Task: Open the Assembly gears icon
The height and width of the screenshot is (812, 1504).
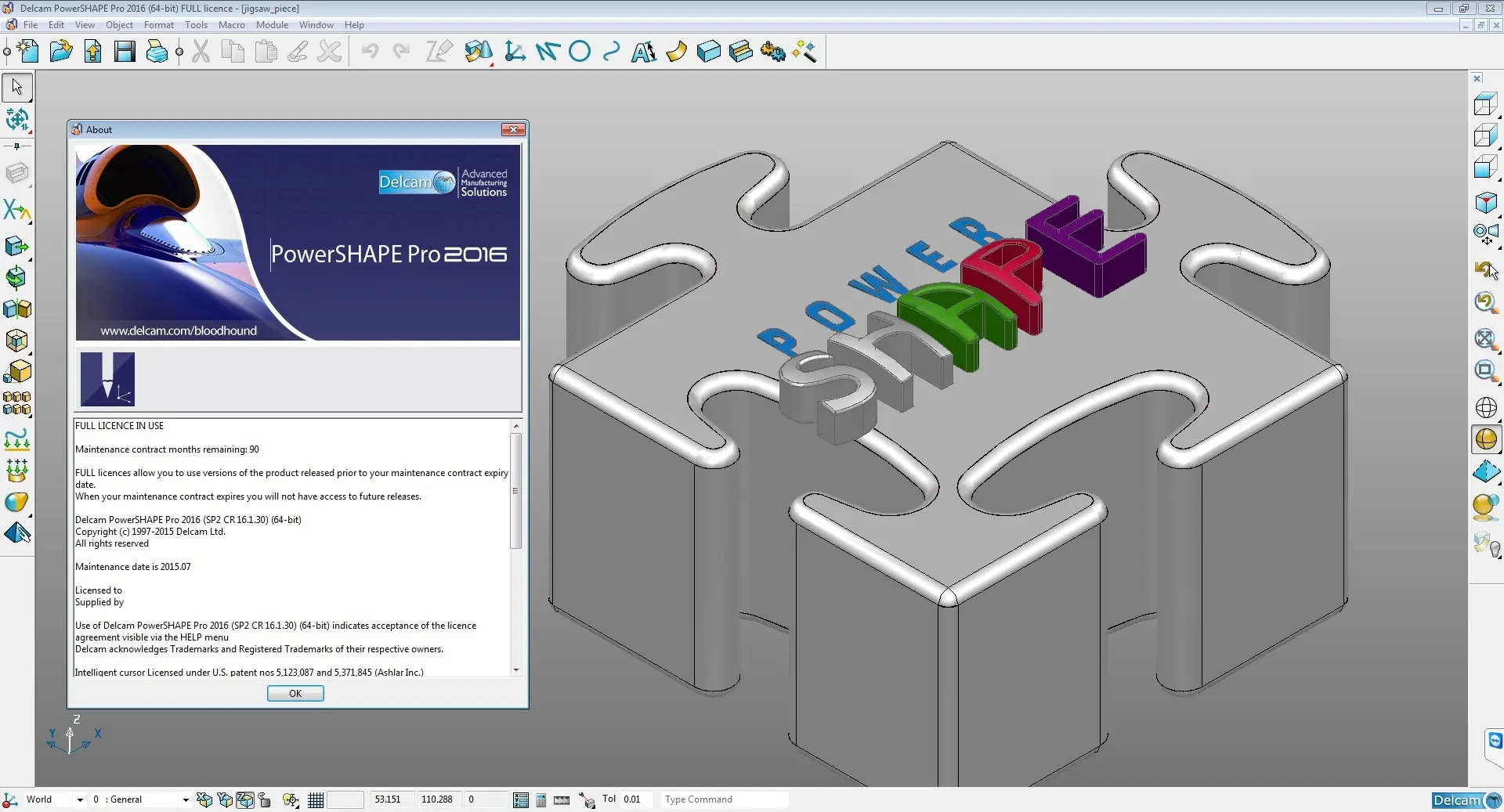Action: point(772,52)
